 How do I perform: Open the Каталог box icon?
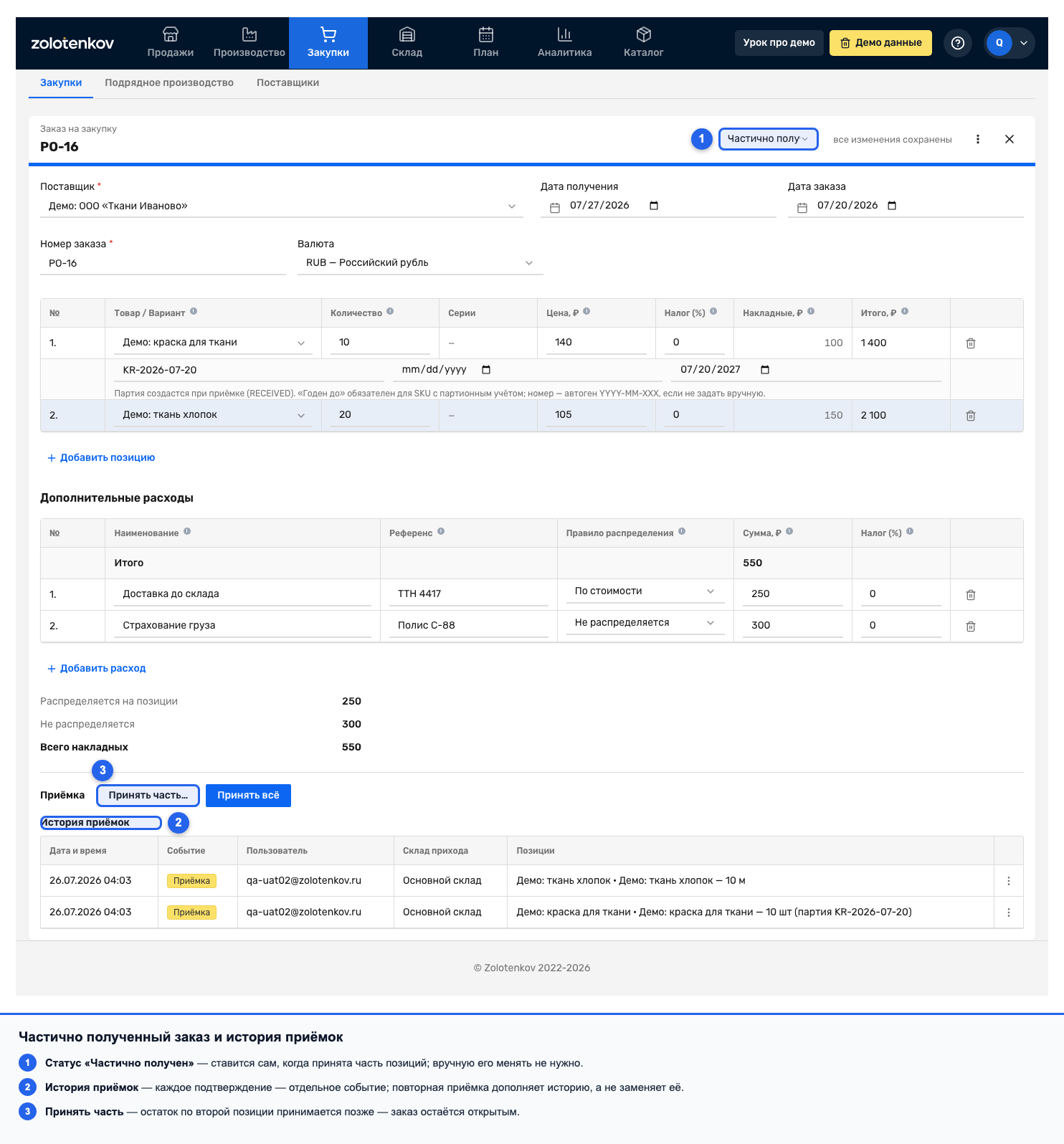coord(644,34)
